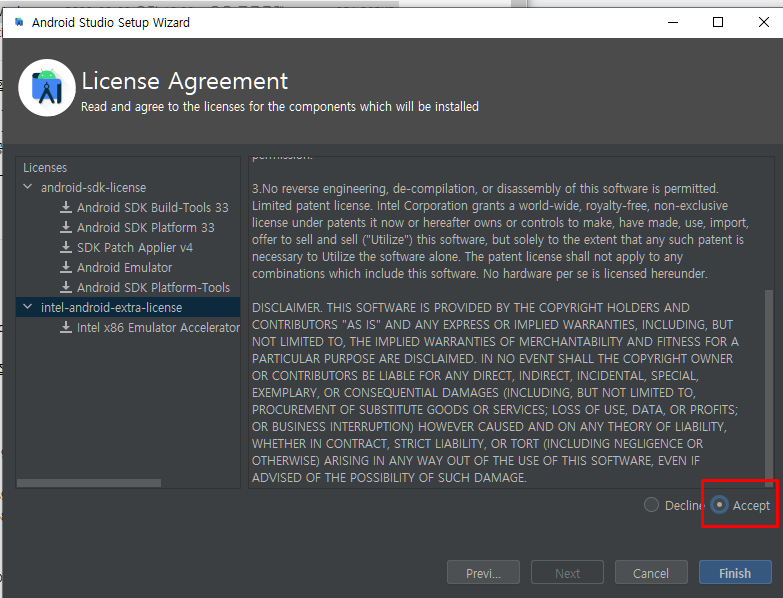The width and height of the screenshot is (783, 598).
Task: Select SDK Patch Applier v4 entry
Action: tap(135, 248)
